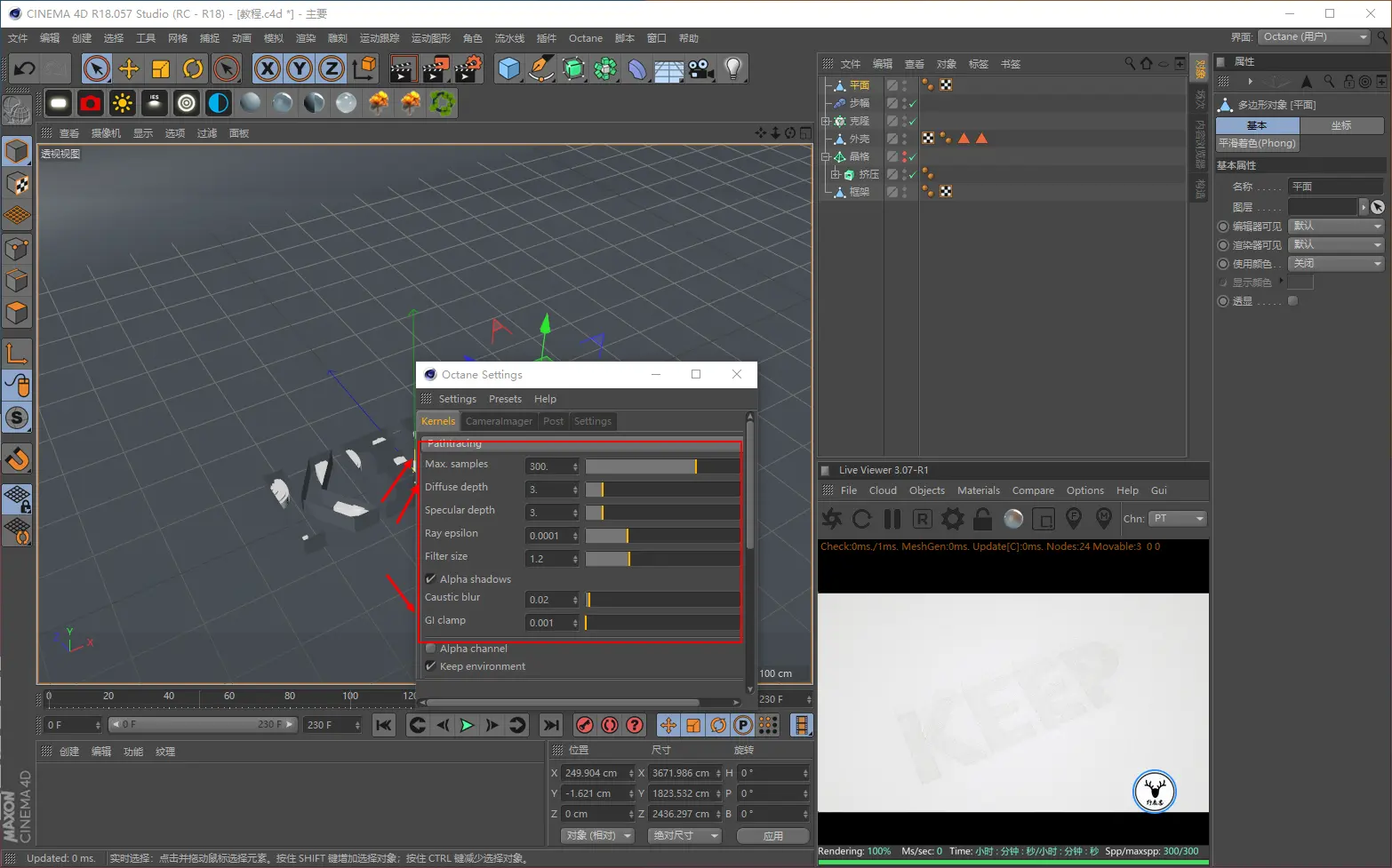Disable the Alpha shadows checkbox
1392x868 pixels.
431,579
